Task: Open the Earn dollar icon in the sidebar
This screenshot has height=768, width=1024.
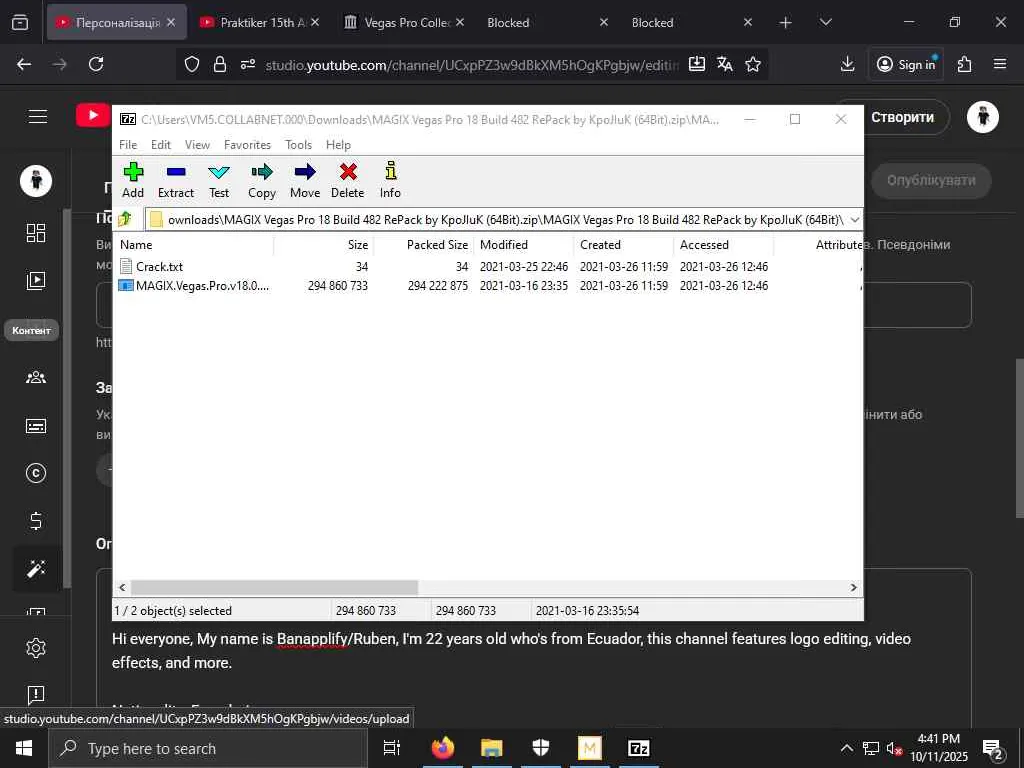Action: coord(36,521)
